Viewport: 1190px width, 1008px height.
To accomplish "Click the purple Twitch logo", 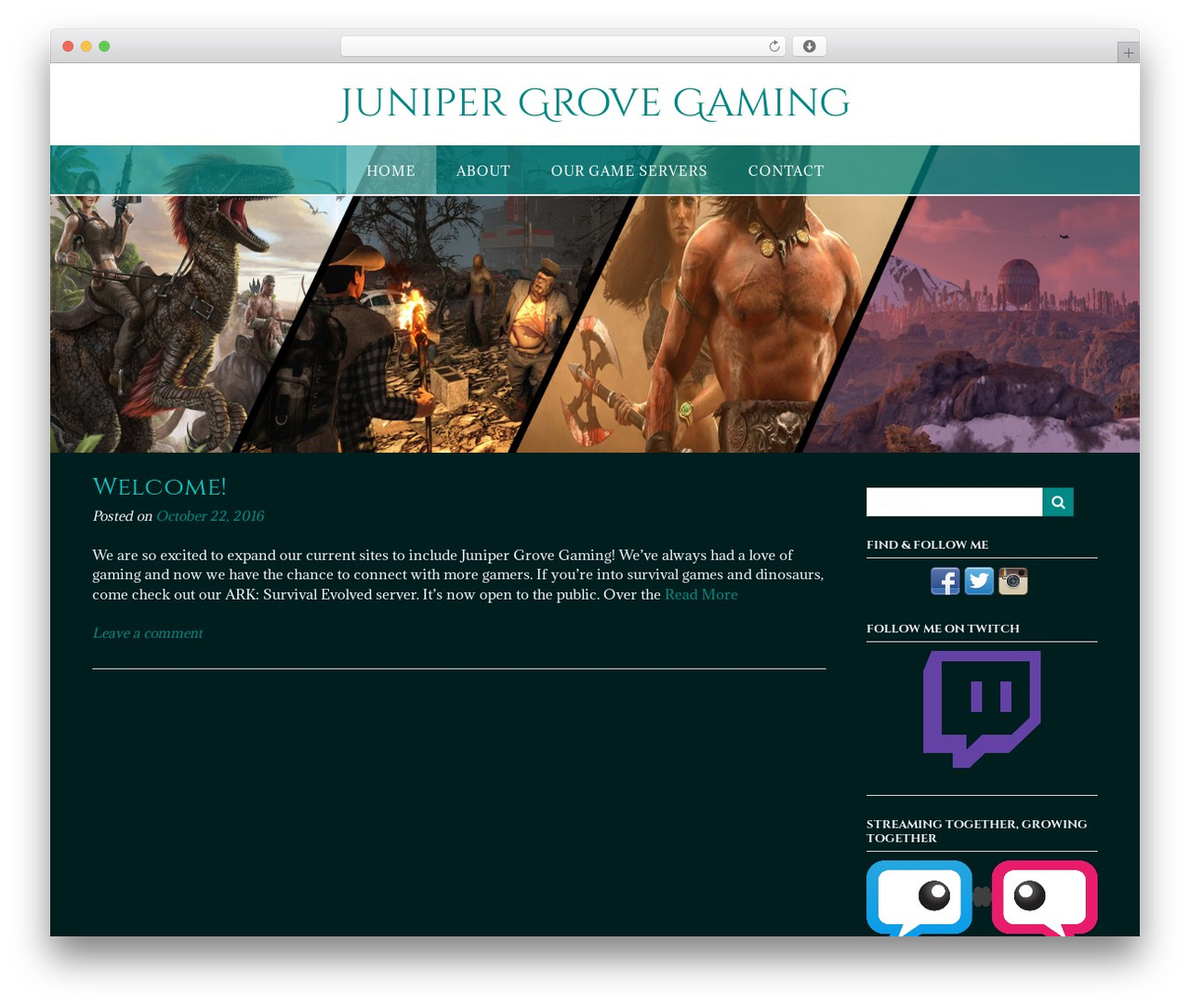I will pos(982,710).
